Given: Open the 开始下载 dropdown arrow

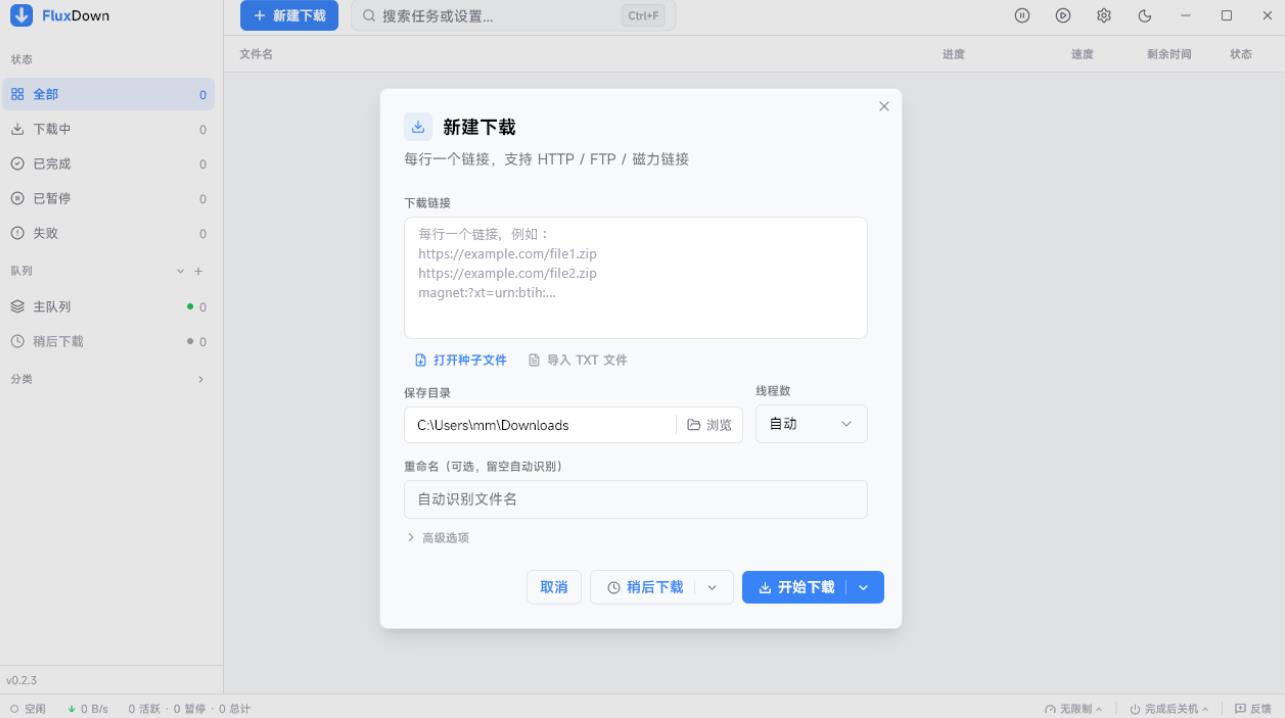Looking at the screenshot, I should click(864, 587).
